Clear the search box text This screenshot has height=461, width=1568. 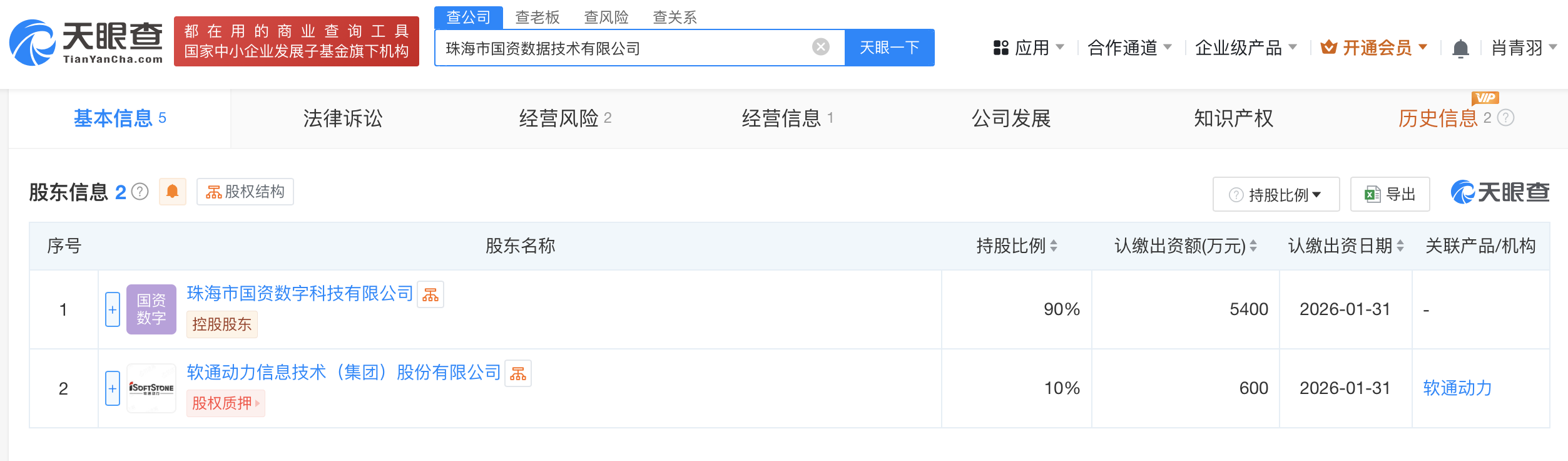pos(820,47)
